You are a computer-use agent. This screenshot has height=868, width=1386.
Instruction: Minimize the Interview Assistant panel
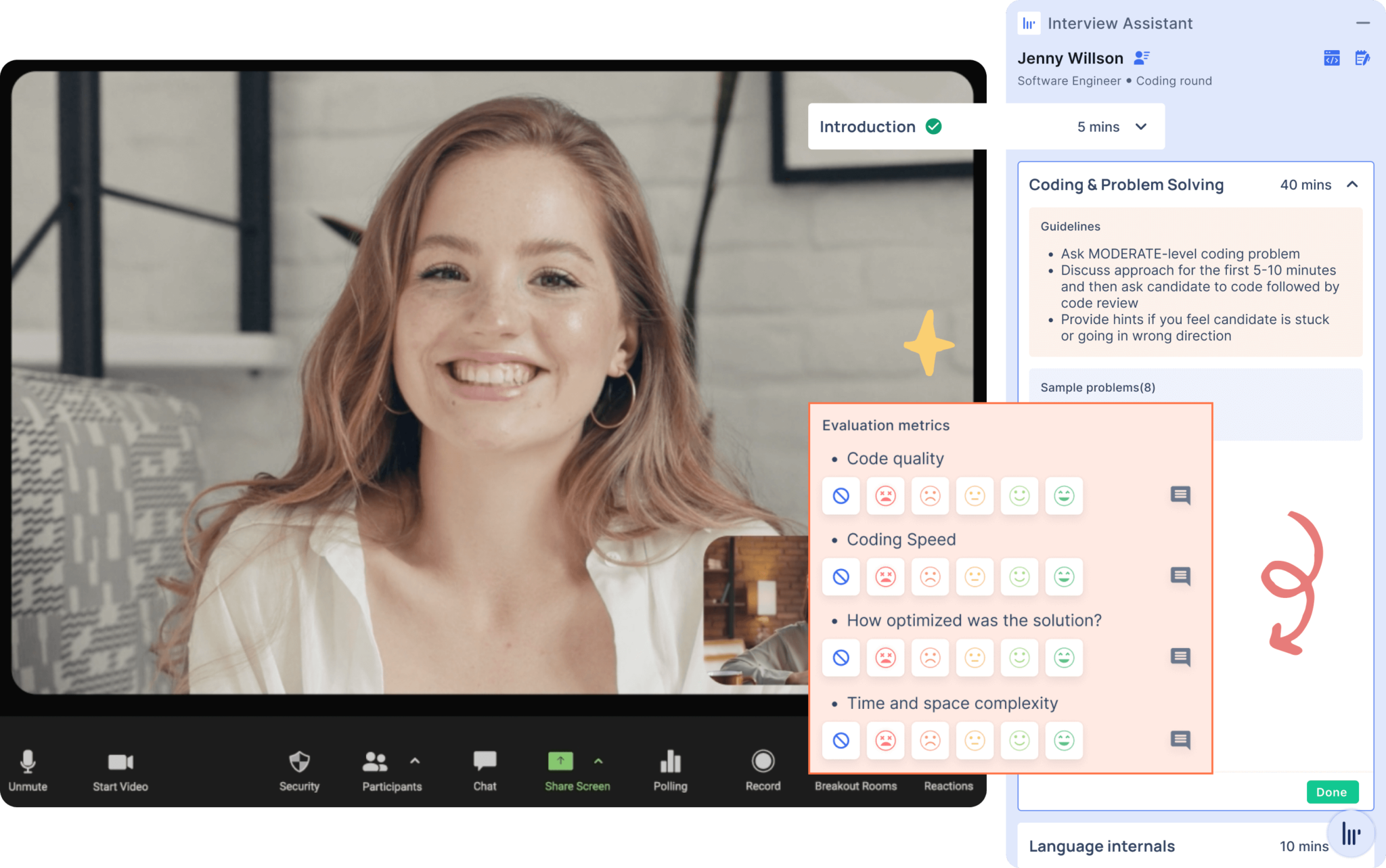tap(1363, 23)
